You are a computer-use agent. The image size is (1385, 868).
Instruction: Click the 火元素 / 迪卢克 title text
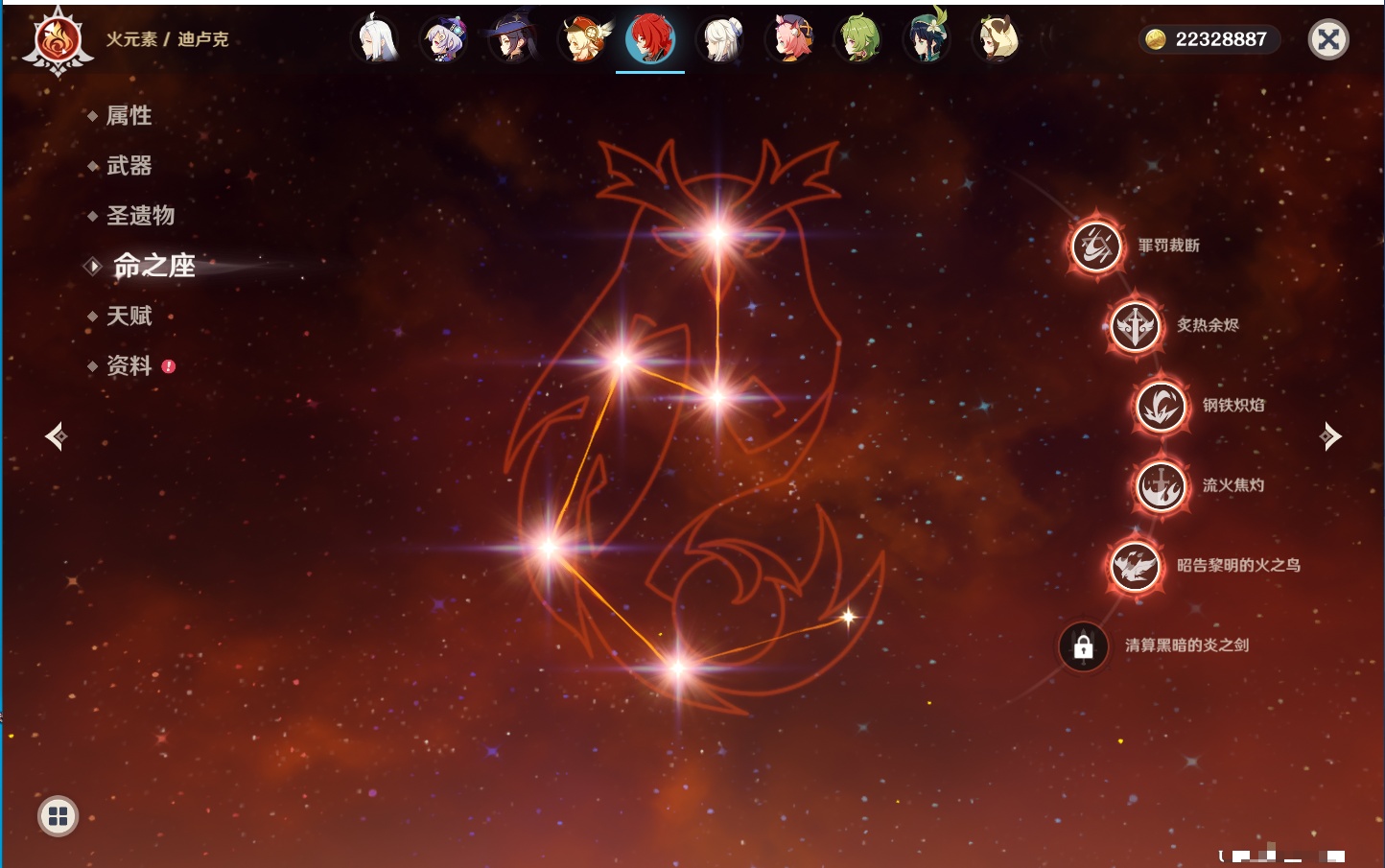[x=167, y=39]
